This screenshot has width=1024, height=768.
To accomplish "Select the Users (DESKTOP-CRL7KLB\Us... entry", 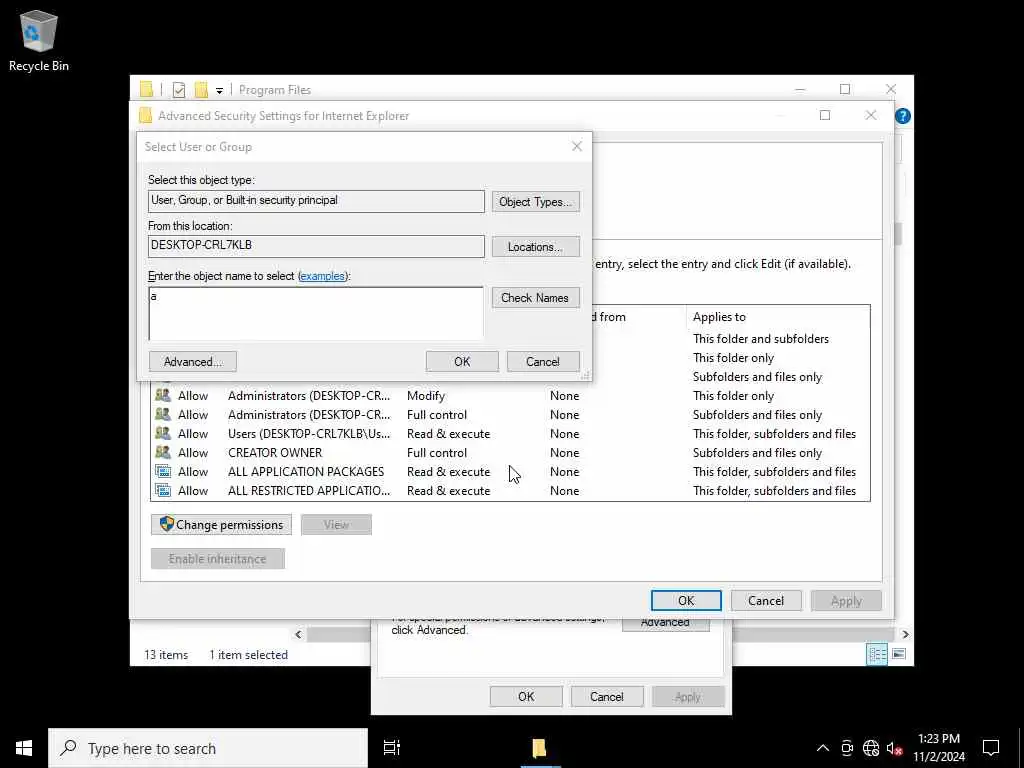I will coord(509,434).
